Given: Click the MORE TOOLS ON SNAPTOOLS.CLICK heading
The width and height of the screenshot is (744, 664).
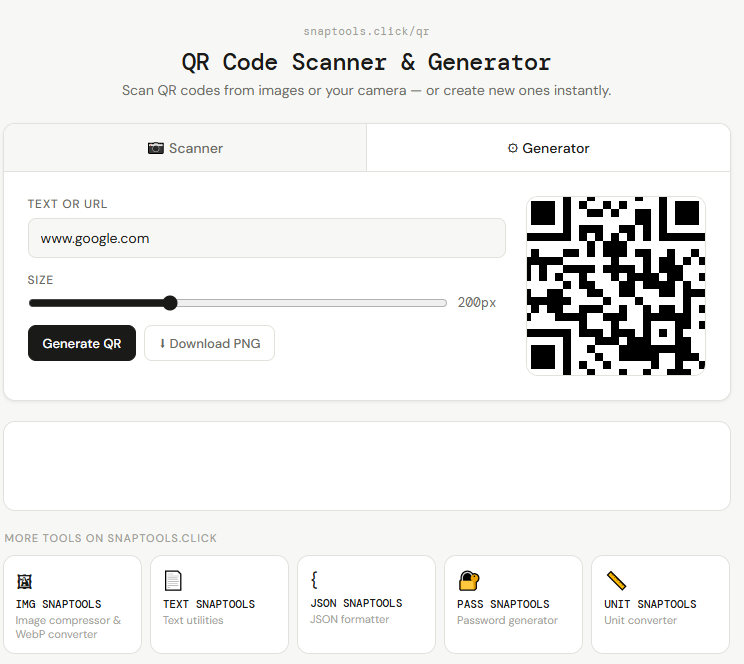Looking at the screenshot, I should (x=111, y=538).
